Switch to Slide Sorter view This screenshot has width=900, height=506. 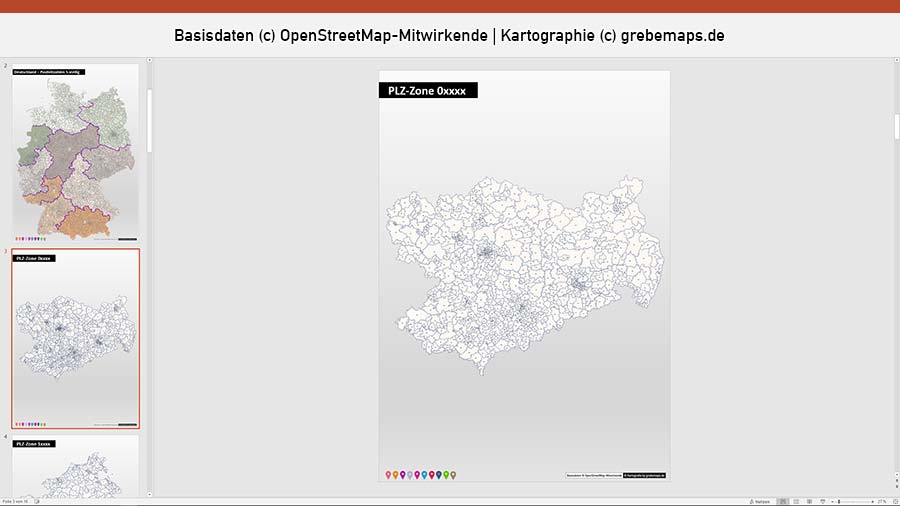pos(796,501)
